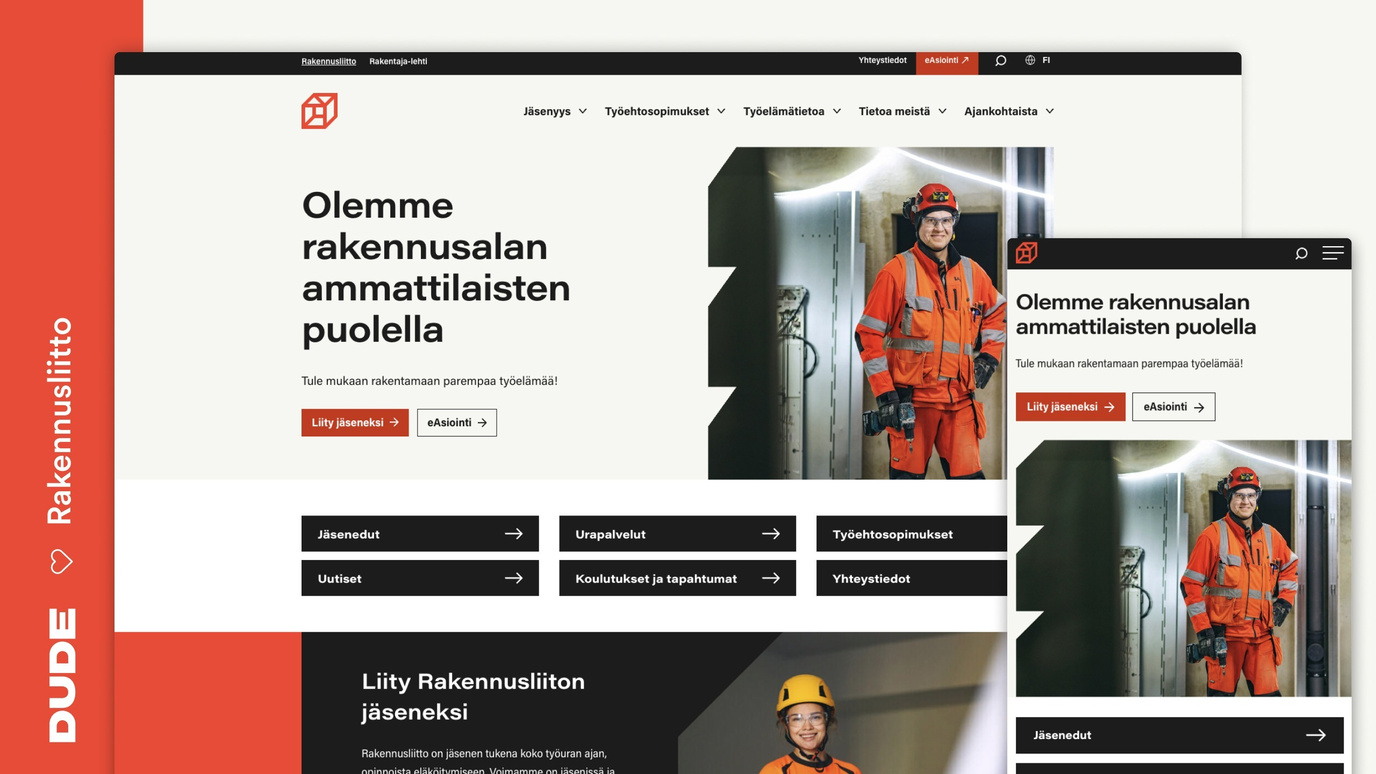
Task: Click the DUDE logo in sidebar
Action: [x=62, y=675]
